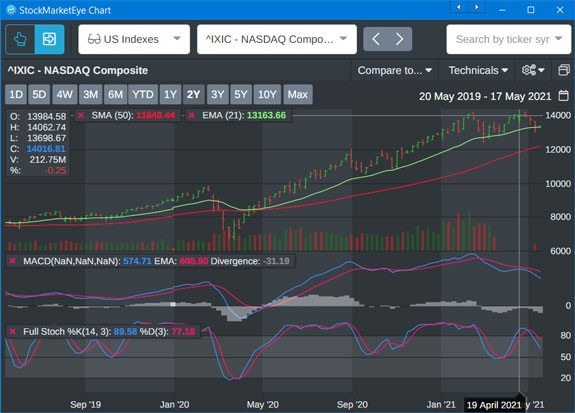
Task: Click the open price value 13984.58
Action: coord(47,117)
